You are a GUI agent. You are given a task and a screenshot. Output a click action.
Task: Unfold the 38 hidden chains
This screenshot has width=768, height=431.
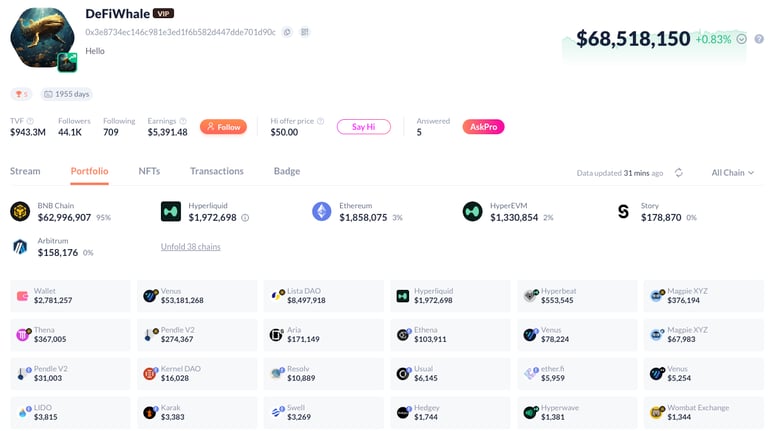click(x=190, y=247)
